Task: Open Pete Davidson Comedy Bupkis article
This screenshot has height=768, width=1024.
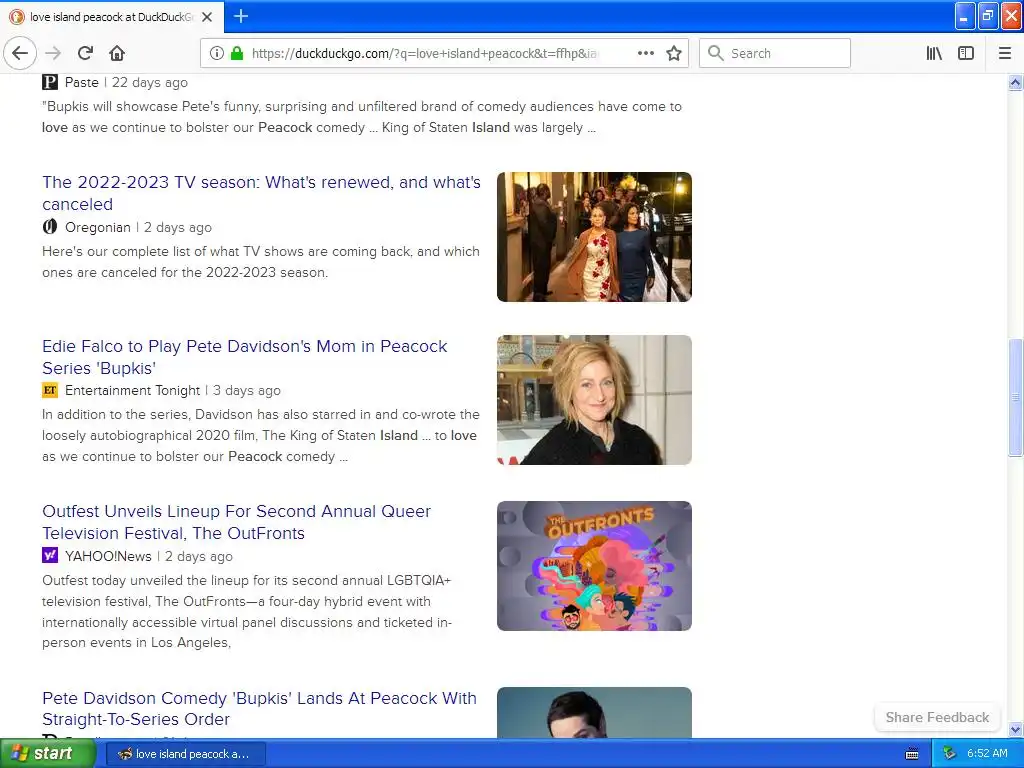Action: pyautogui.click(x=259, y=709)
